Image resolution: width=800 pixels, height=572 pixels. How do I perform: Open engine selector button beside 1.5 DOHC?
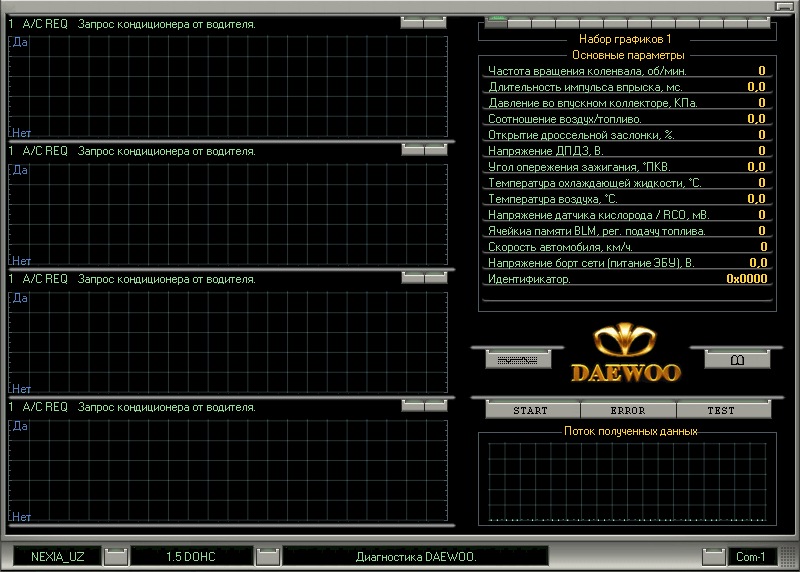(267, 556)
